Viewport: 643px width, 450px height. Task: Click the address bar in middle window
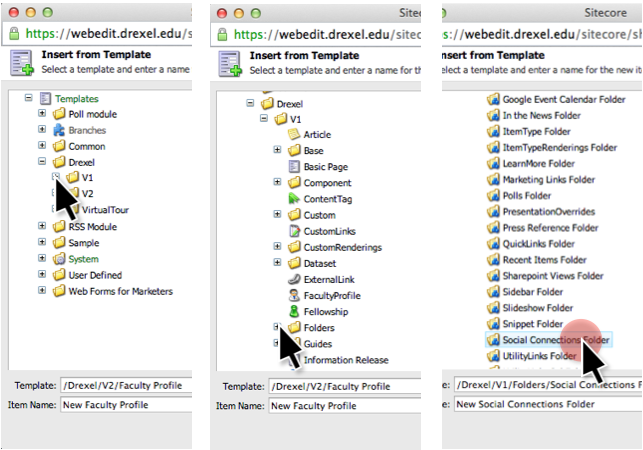tap(316, 34)
